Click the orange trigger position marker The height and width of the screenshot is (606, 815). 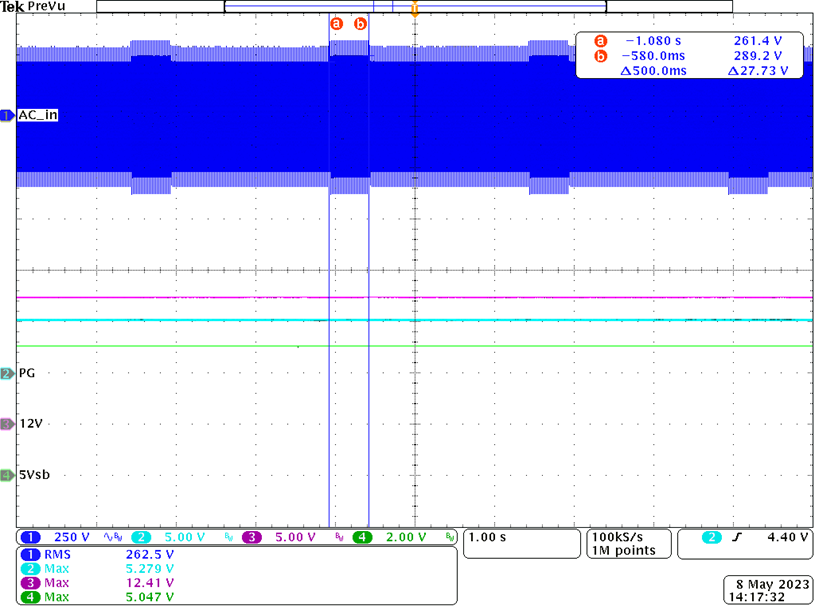tap(414, 9)
